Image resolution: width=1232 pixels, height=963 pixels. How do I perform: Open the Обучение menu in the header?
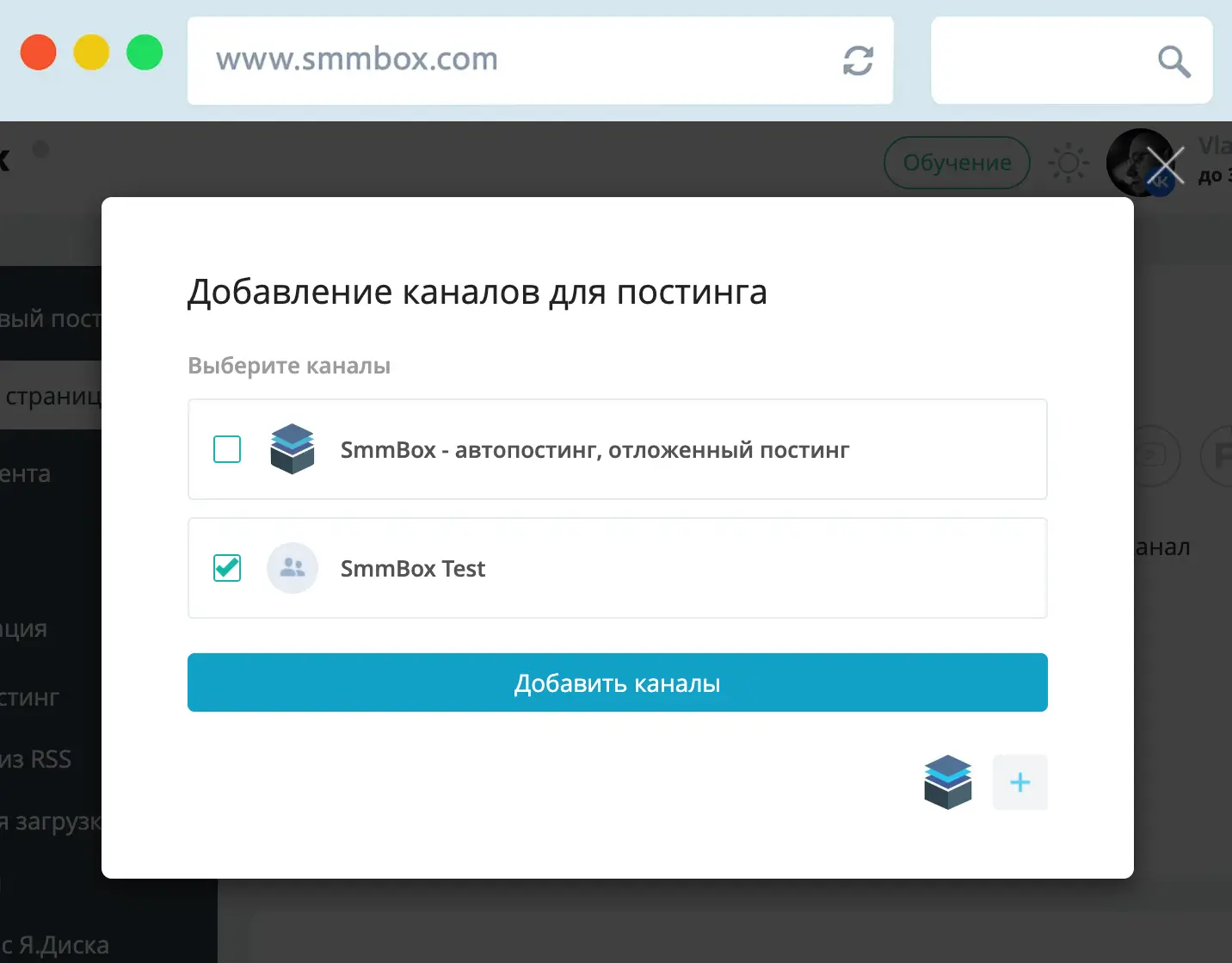[956, 163]
